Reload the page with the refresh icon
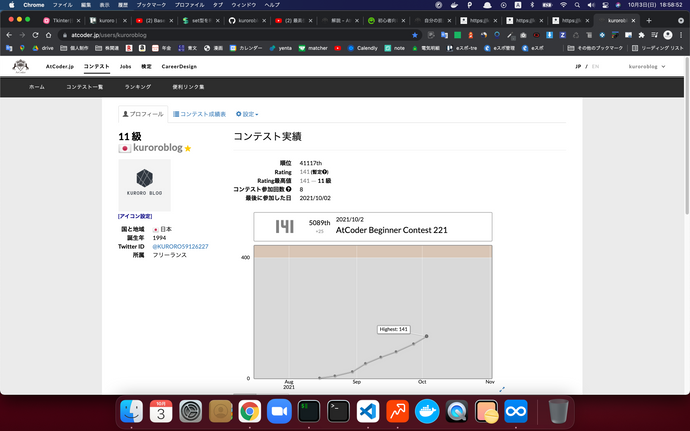This screenshot has height=431, width=690. click(x=35, y=35)
